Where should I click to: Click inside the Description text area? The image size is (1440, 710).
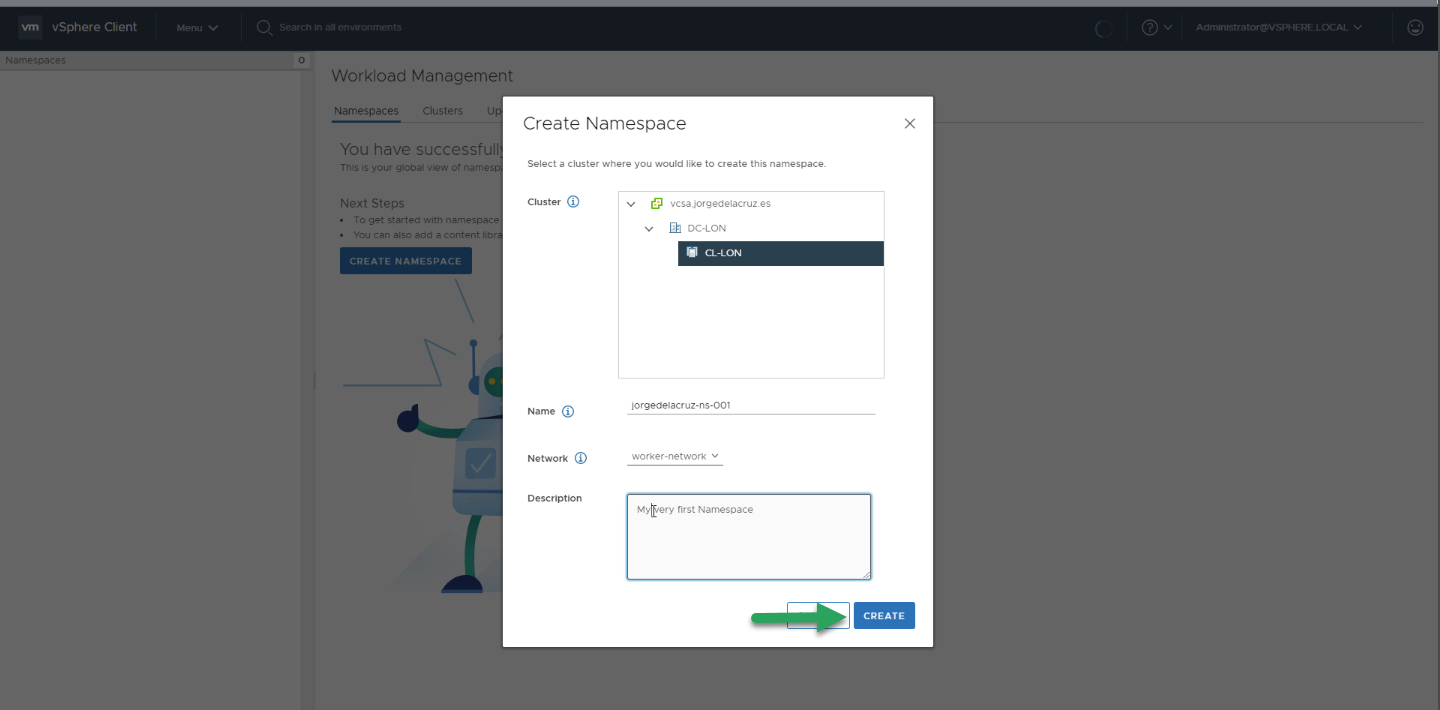coord(749,537)
